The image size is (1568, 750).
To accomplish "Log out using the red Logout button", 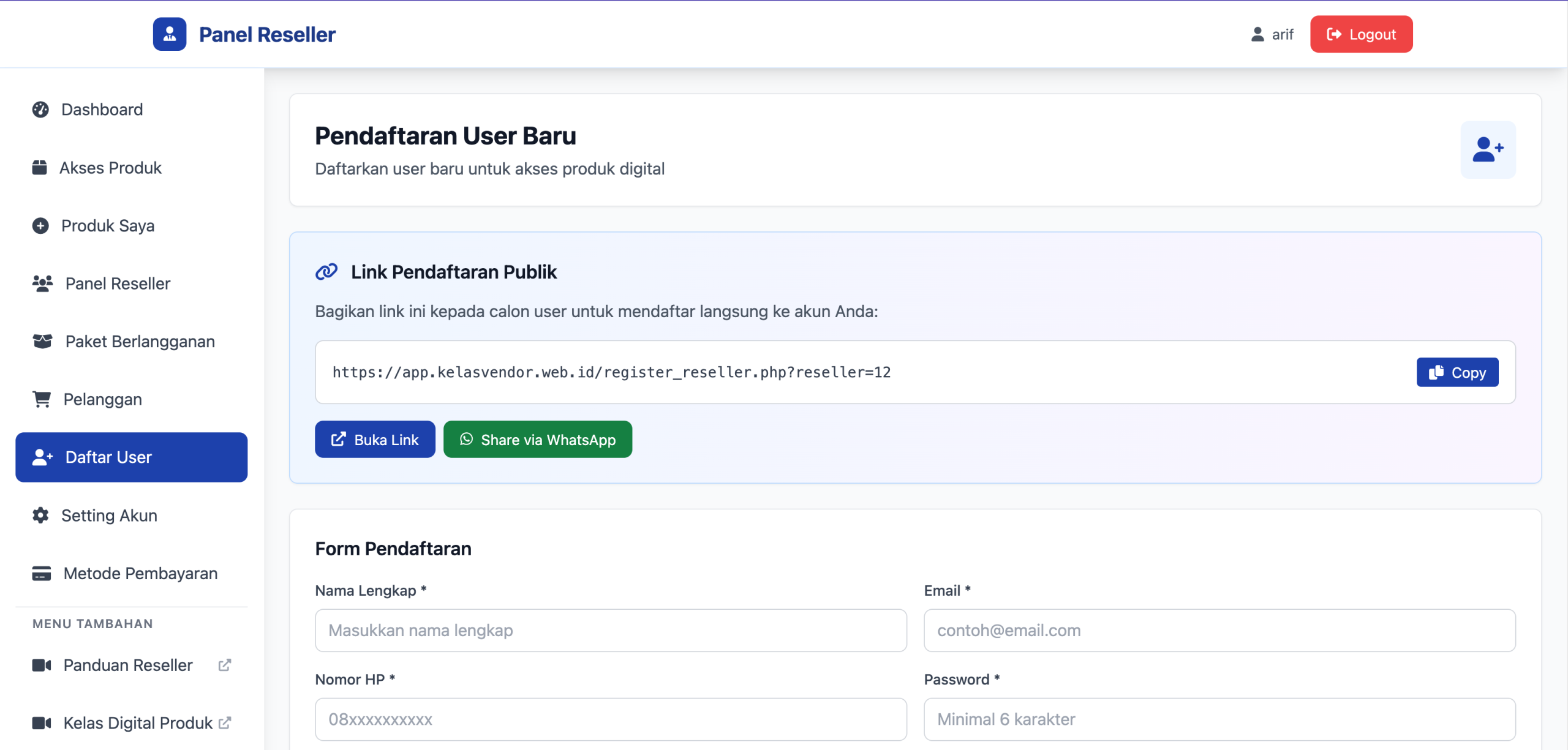I will 1361,34.
